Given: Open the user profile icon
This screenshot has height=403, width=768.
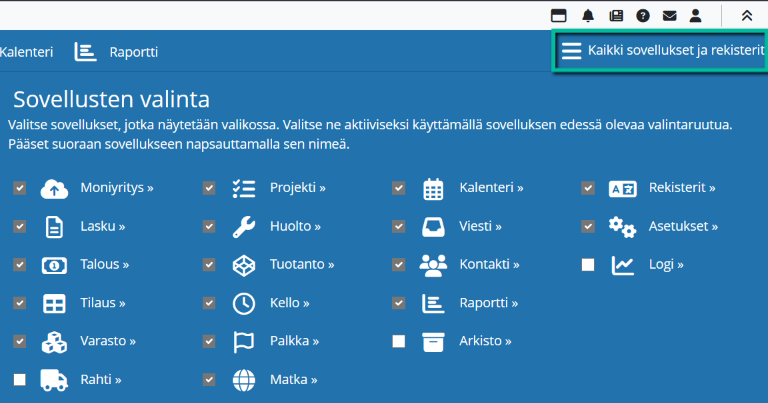Looking at the screenshot, I should pos(696,15).
